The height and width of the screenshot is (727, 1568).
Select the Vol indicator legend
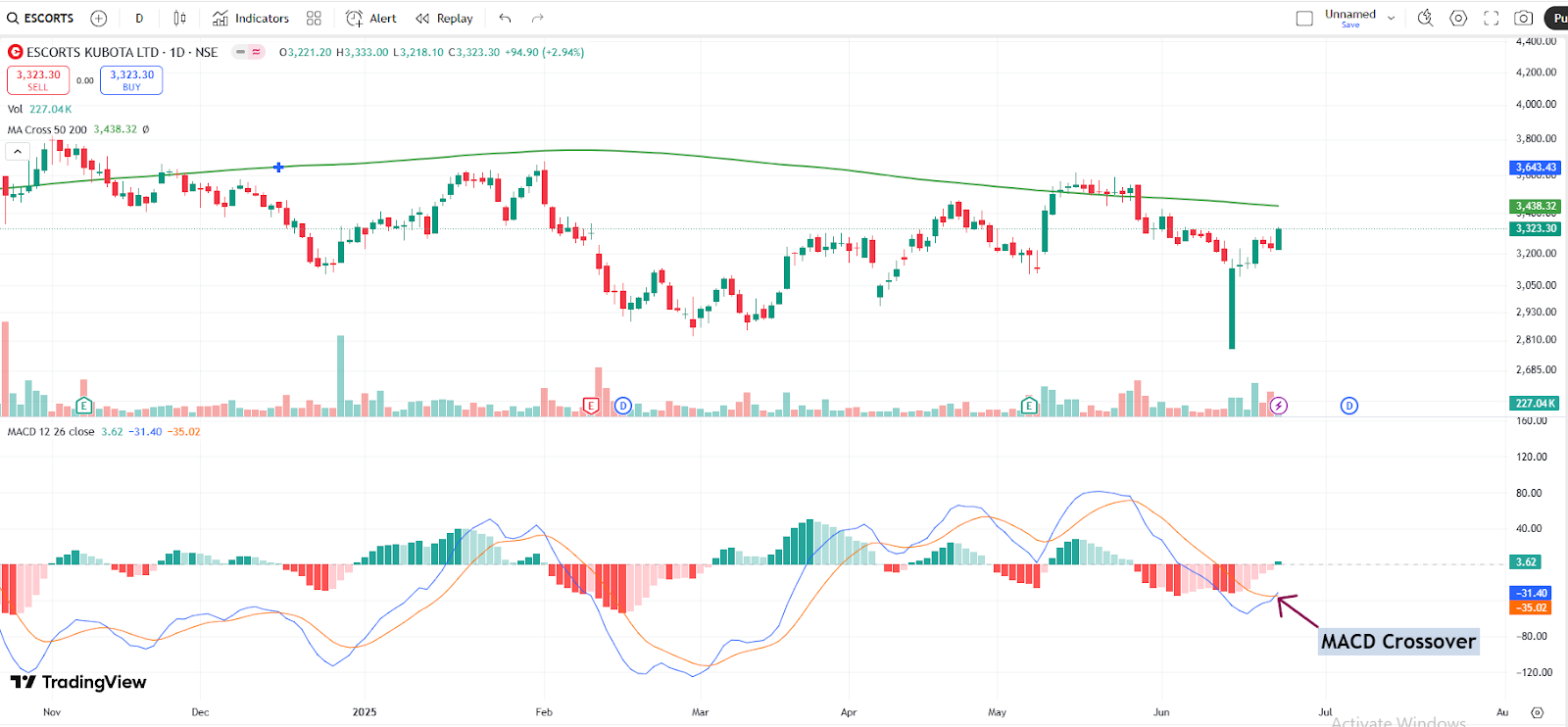[15, 109]
